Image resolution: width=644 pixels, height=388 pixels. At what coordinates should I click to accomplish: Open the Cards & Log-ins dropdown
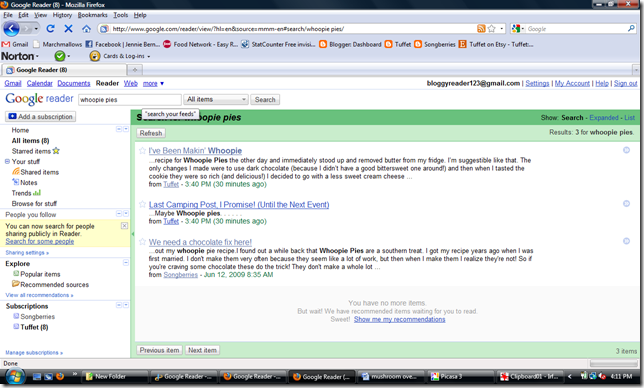coord(148,56)
